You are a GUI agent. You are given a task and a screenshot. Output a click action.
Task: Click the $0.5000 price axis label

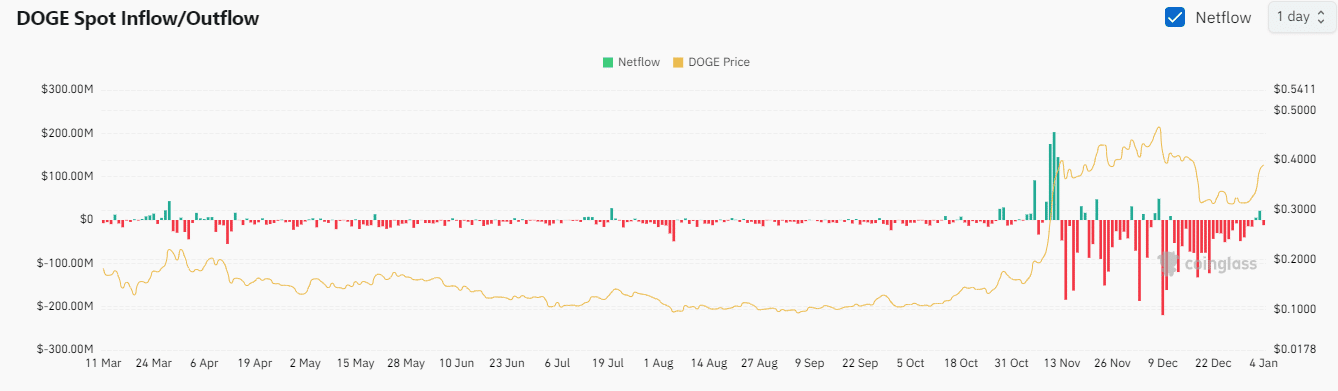(x=1295, y=109)
